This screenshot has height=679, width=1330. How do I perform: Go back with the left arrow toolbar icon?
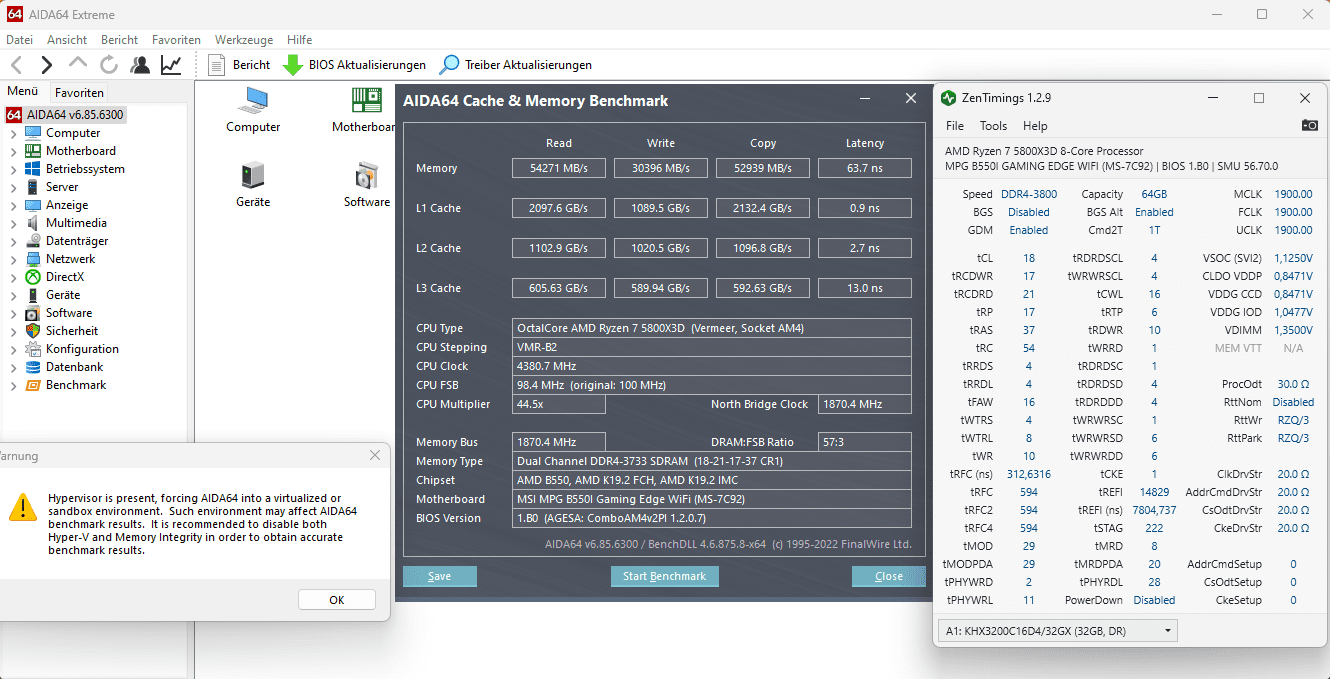(x=16, y=65)
